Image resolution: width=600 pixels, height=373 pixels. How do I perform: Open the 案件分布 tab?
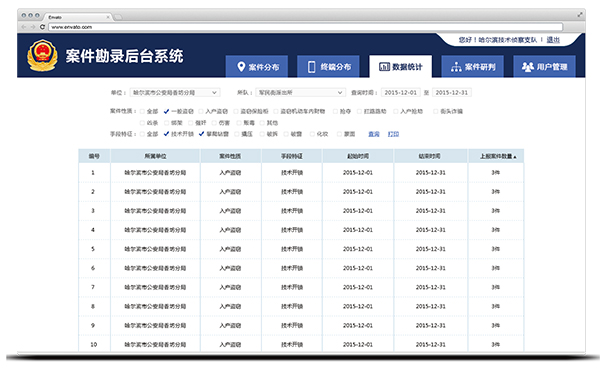(x=257, y=67)
